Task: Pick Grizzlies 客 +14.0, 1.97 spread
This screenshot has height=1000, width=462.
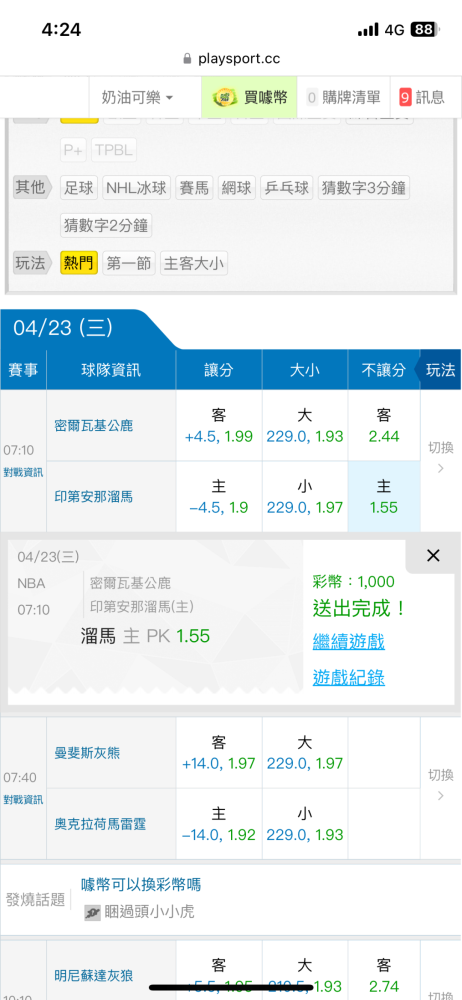Action: 219,753
